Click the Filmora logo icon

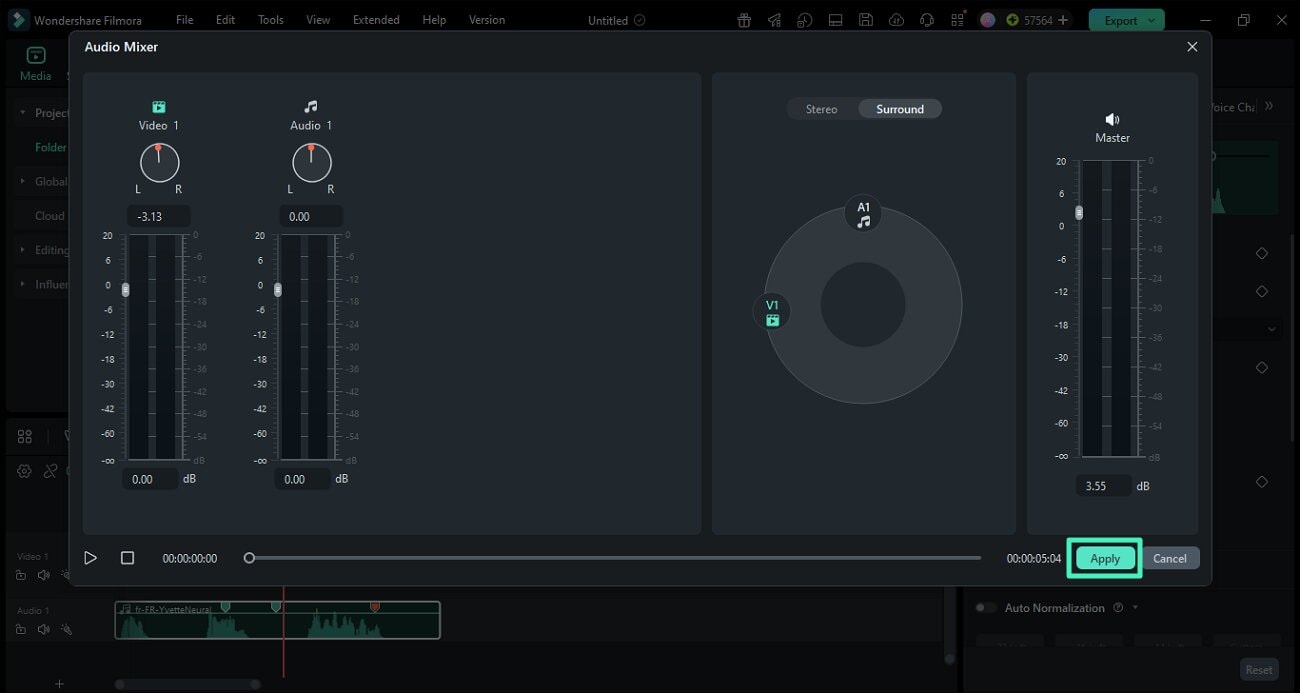tap(19, 20)
